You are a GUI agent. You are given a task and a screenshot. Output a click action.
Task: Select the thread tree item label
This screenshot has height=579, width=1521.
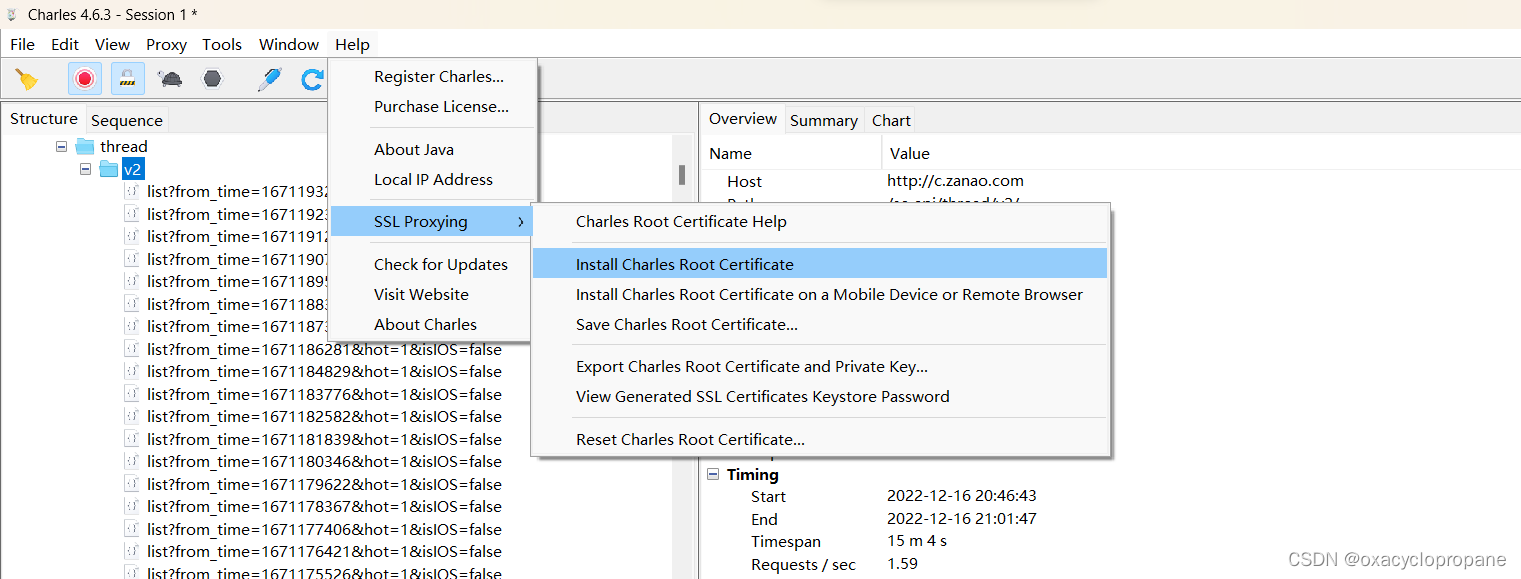coord(124,147)
